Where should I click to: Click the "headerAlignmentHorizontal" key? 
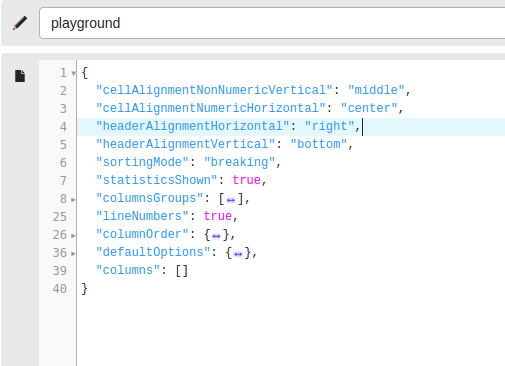pyautogui.click(x=193, y=126)
